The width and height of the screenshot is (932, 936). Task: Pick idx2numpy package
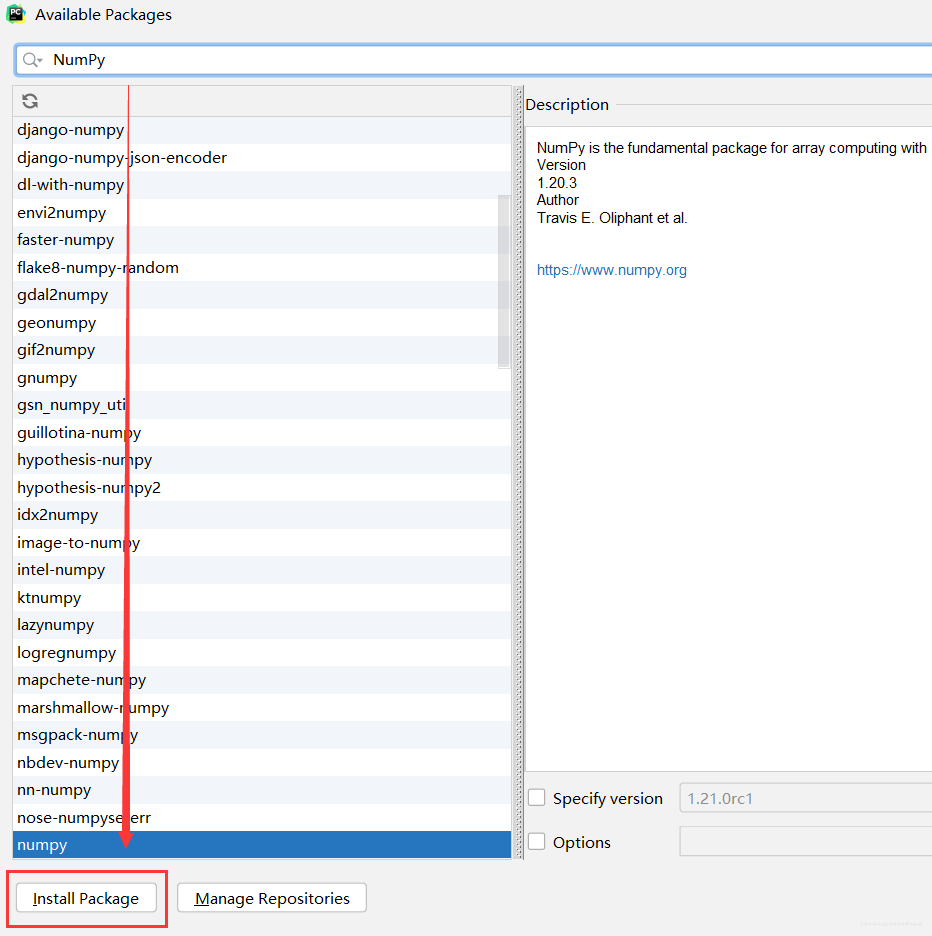262,515
